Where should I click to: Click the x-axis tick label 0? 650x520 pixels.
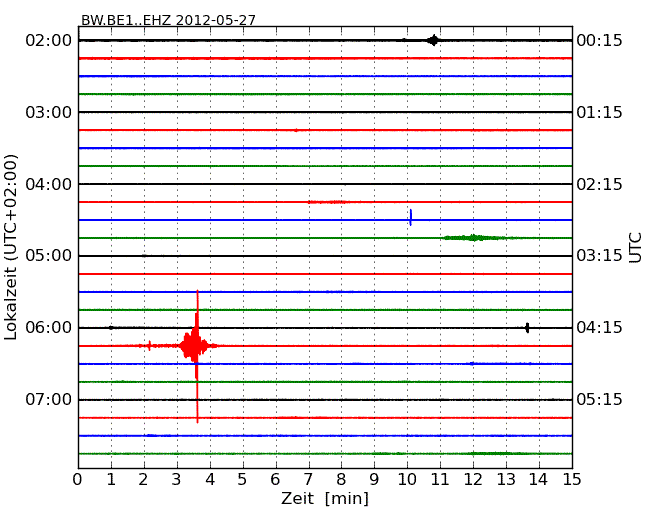coord(78,480)
